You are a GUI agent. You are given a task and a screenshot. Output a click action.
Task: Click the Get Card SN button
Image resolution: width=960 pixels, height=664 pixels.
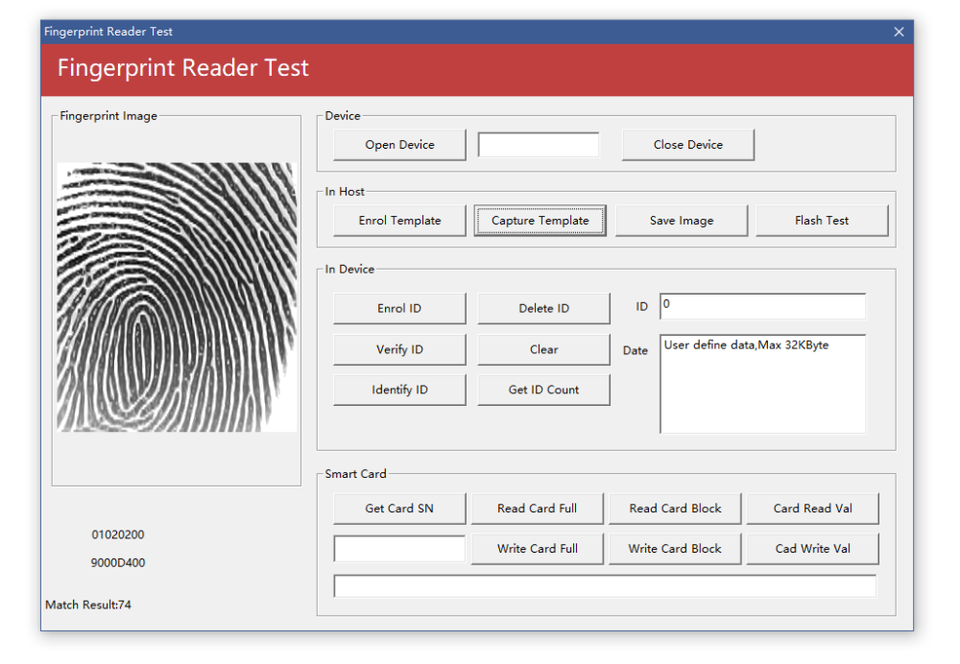(x=399, y=509)
